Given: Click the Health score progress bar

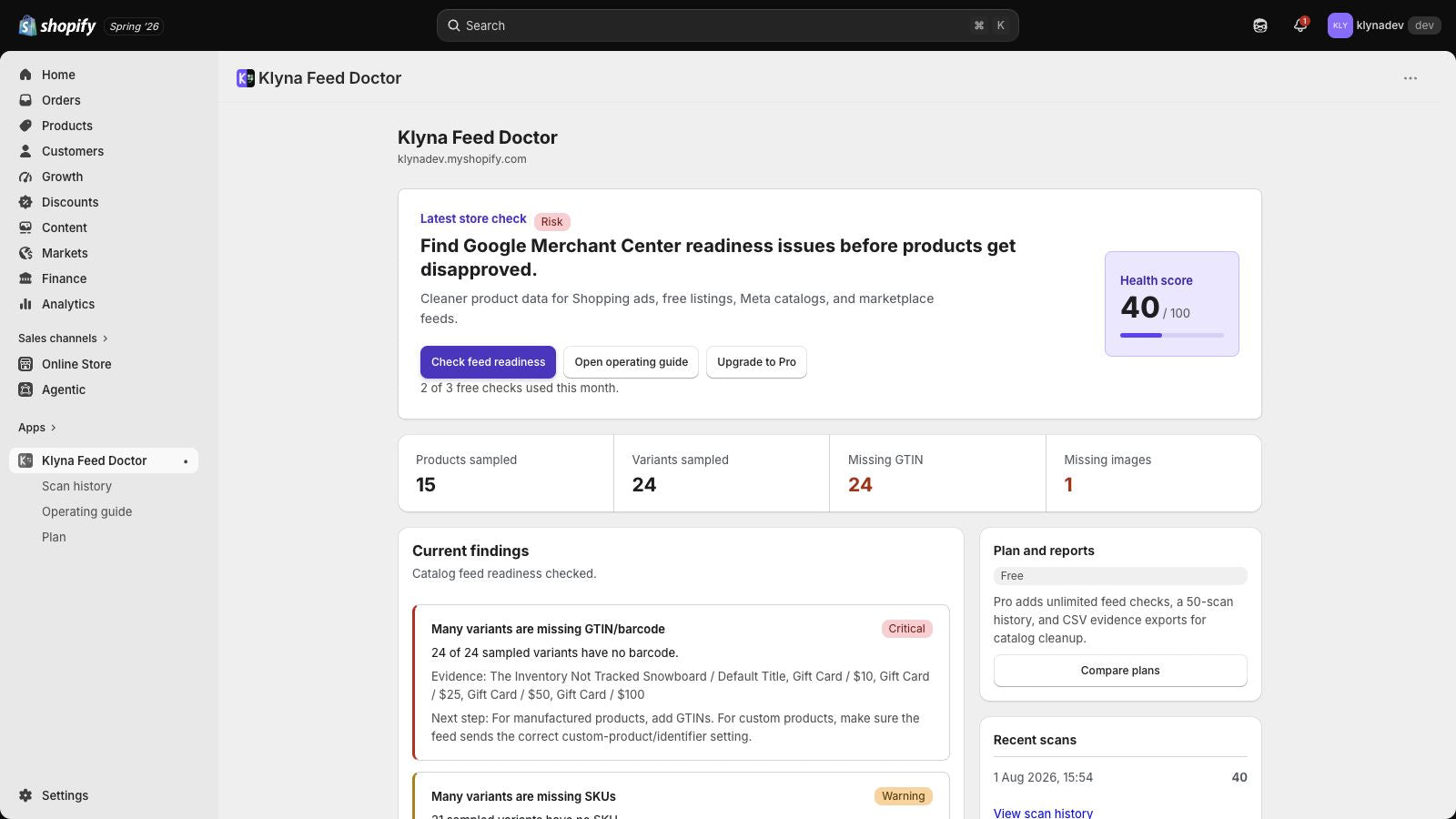Looking at the screenshot, I should coord(1172,335).
